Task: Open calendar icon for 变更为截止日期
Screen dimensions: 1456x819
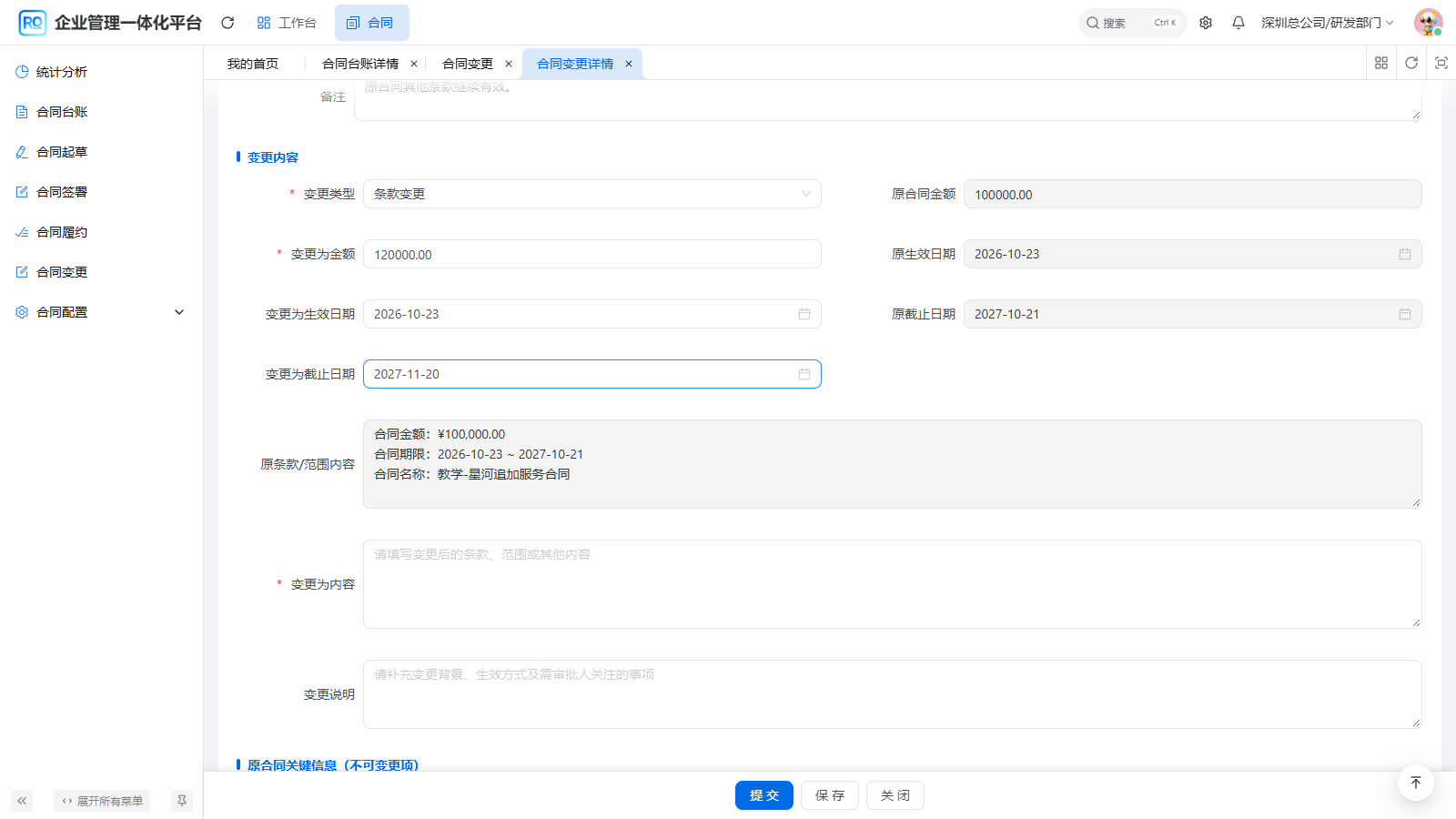Action: pyautogui.click(x=804, y=374)
